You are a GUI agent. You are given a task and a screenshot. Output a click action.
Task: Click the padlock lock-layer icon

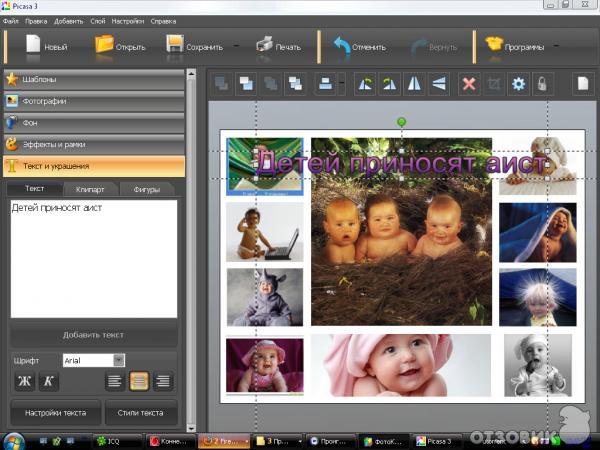pyautogui.click(x=541, y=84)
